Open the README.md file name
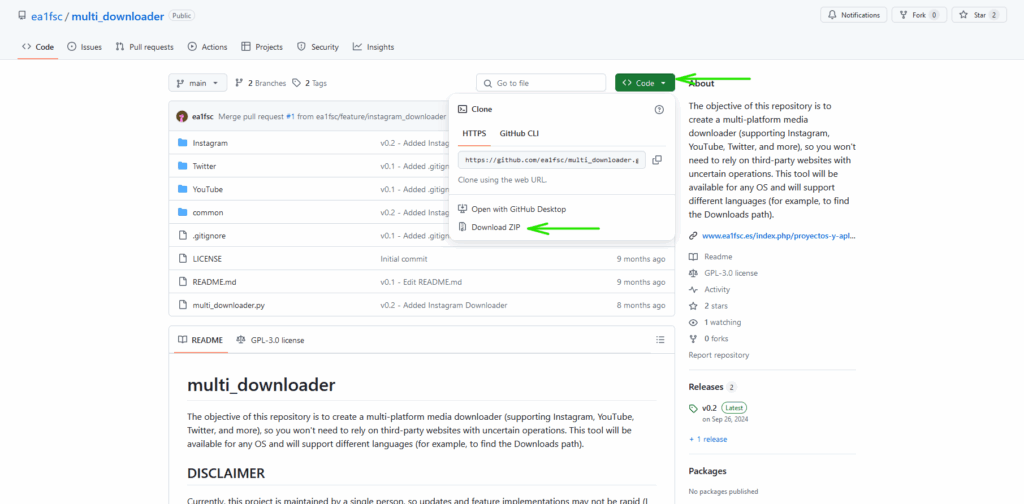Screen dimensions: 1024x504 pyautogui.click(x=213, y=282)
